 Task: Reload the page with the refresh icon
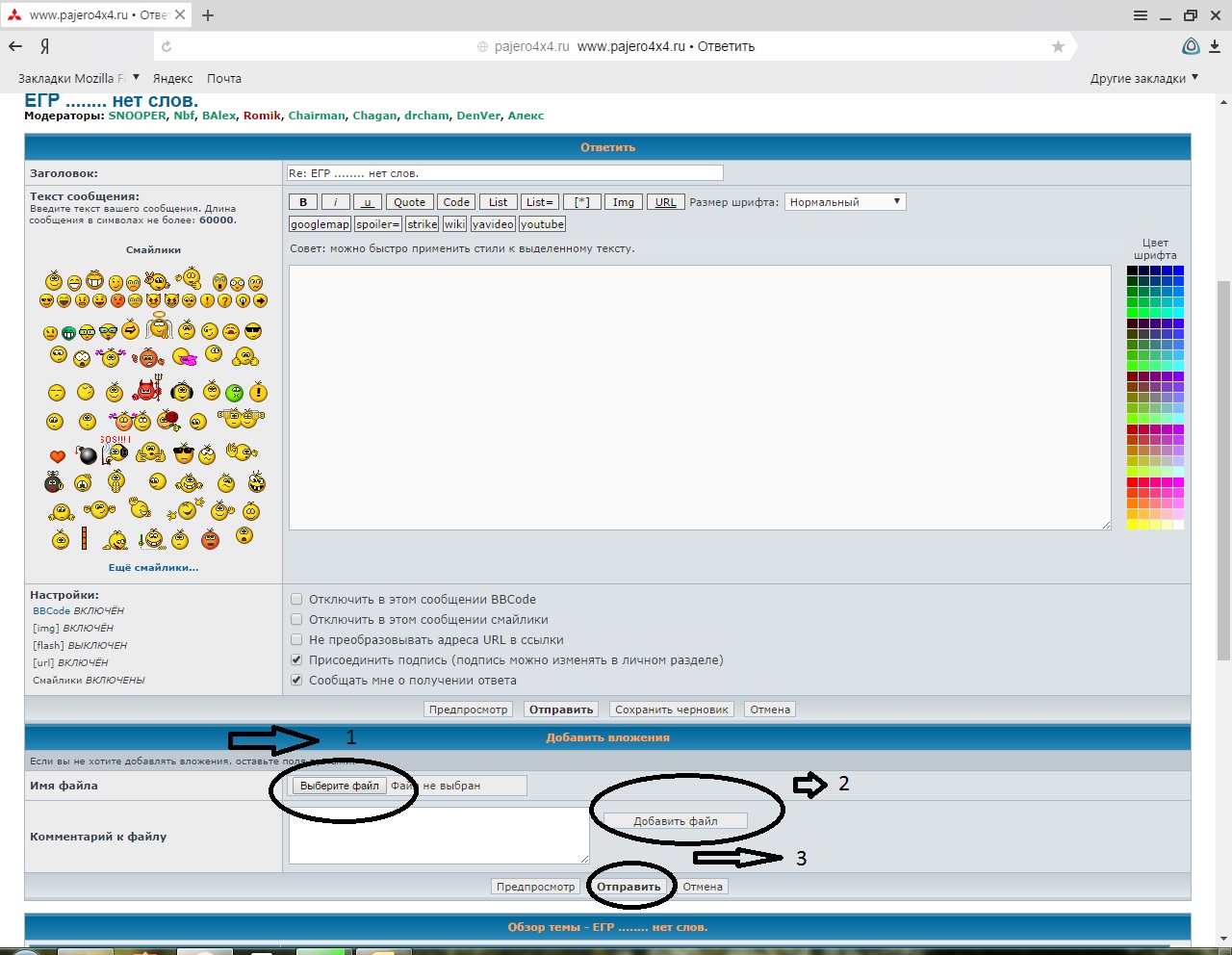167,46
